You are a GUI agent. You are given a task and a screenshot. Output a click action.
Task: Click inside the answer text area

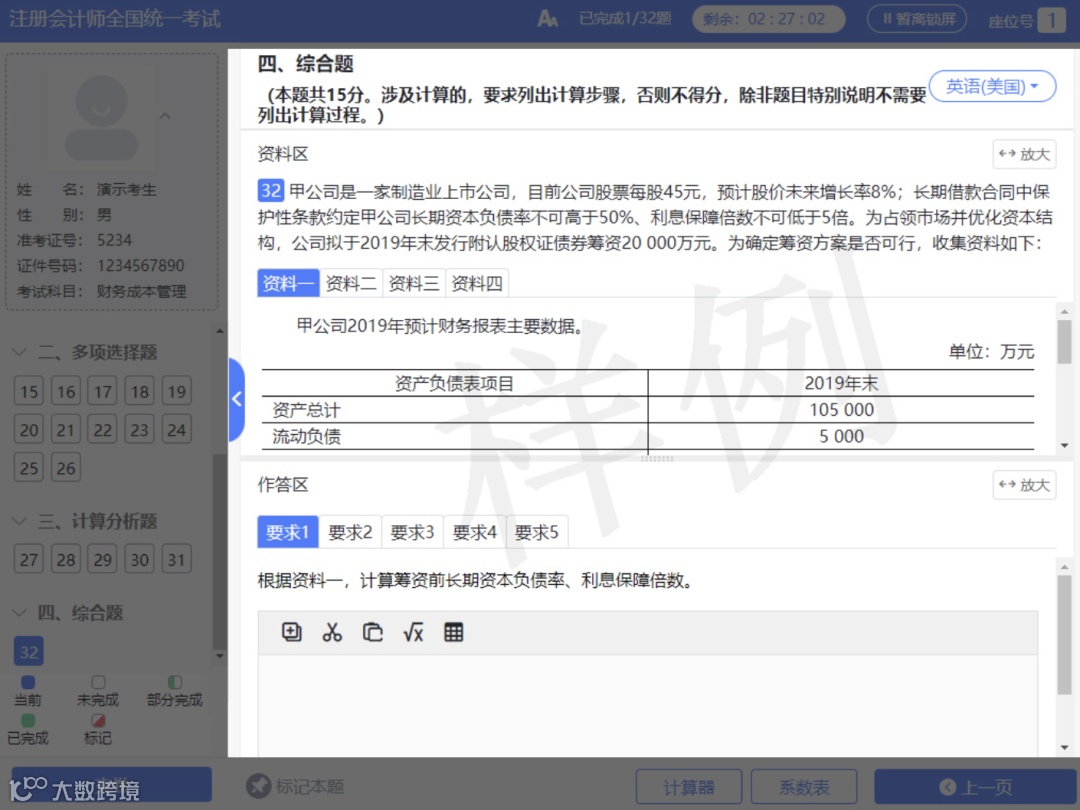pyautogui.click(x=647, y=705)
